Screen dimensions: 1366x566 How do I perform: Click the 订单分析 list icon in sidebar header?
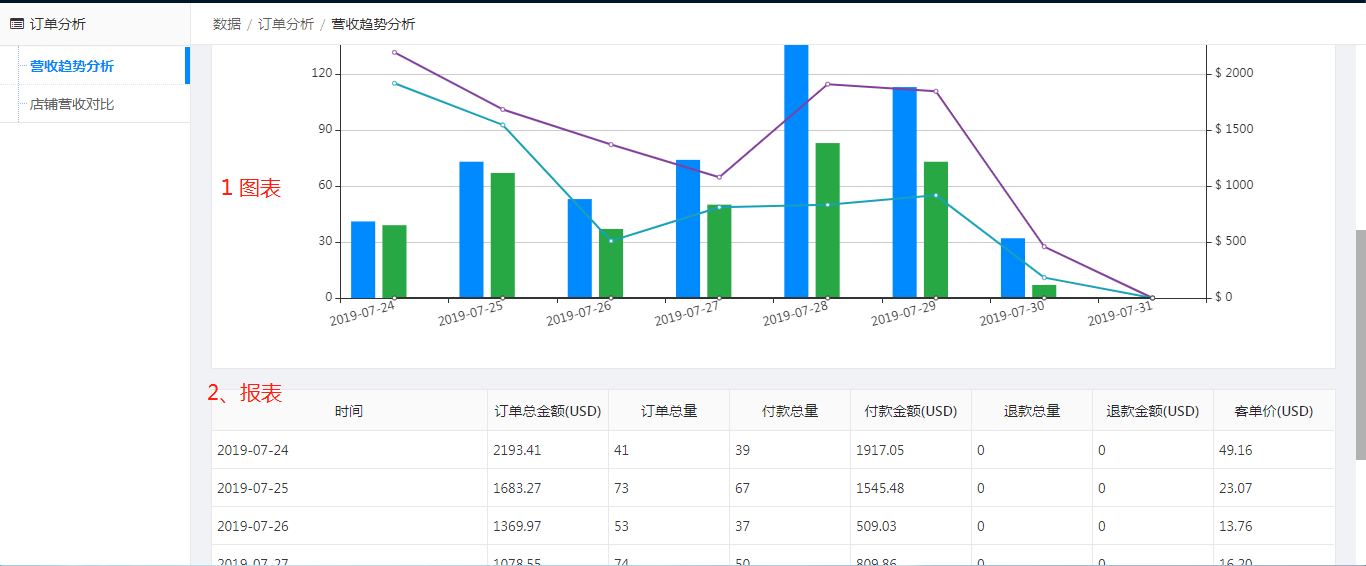17,24
